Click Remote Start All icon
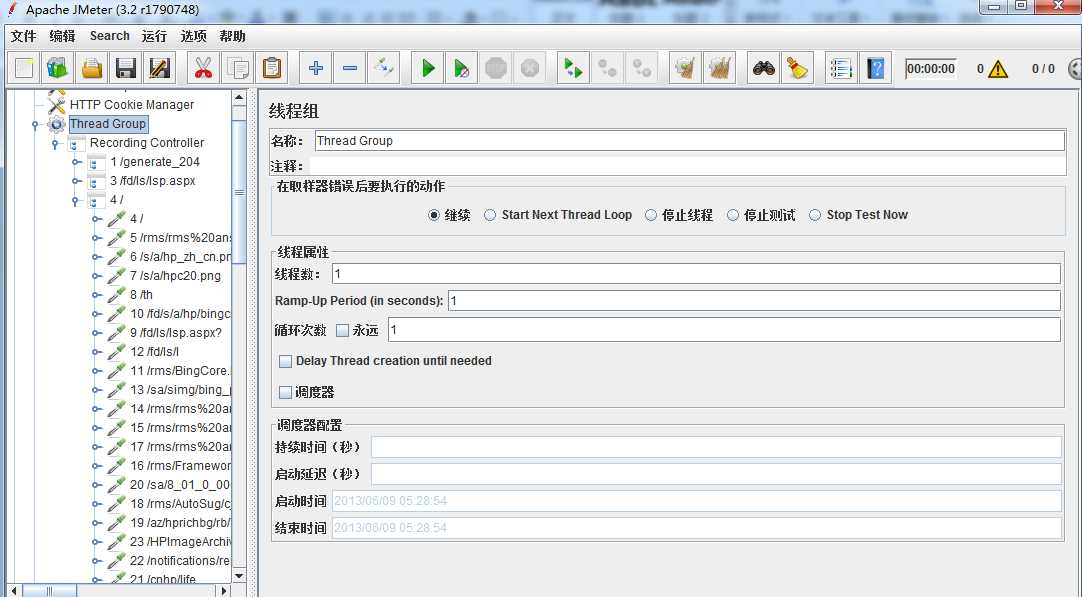The width and height of the screenshot is (1082, 597). click(573, 68)
